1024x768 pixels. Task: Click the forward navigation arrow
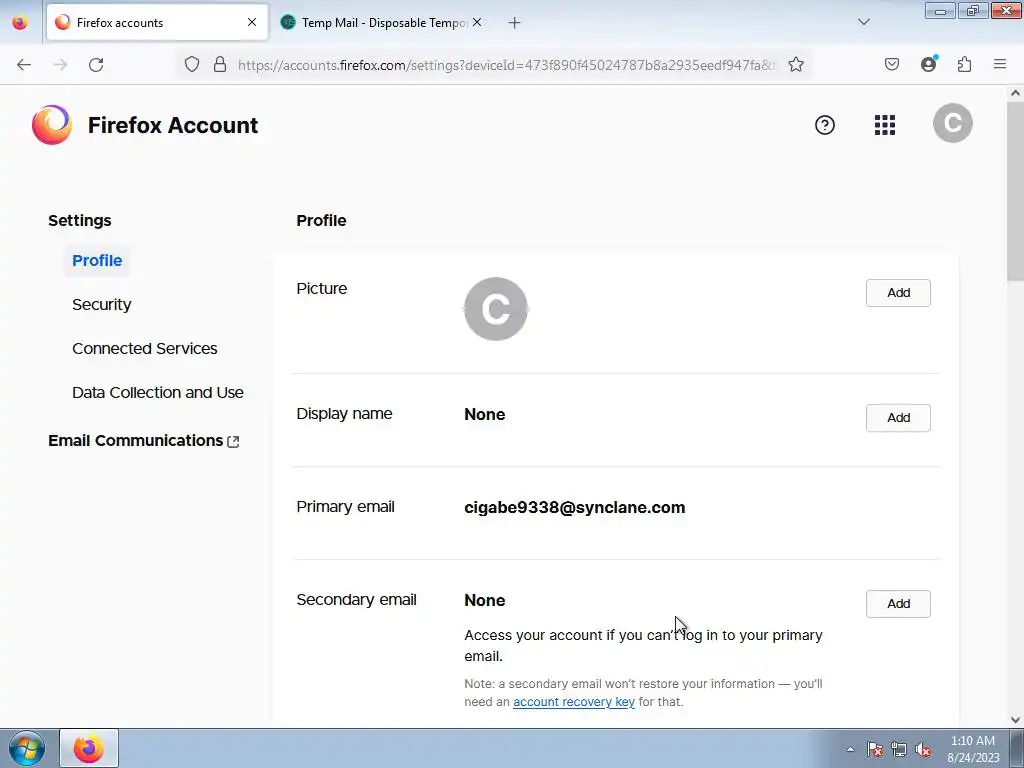coord(60,65)
